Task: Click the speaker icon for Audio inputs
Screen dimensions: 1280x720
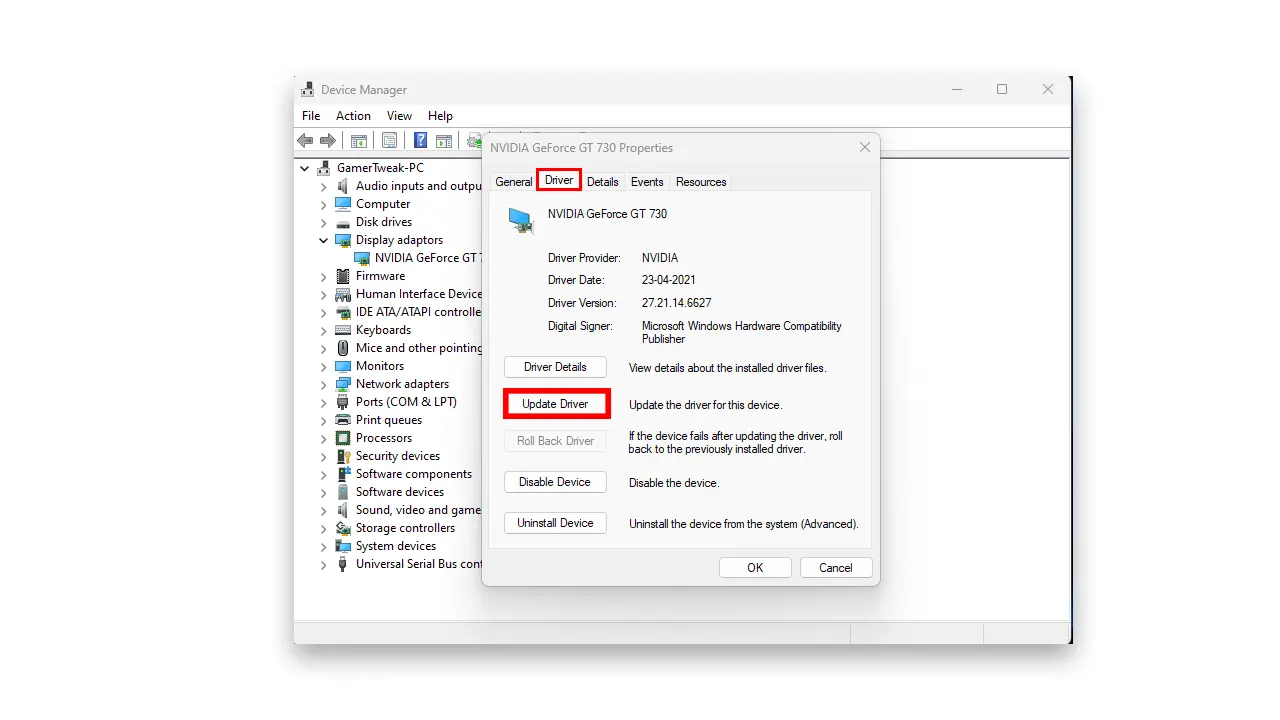Action: pyautogui.click(x=343, y=186)
